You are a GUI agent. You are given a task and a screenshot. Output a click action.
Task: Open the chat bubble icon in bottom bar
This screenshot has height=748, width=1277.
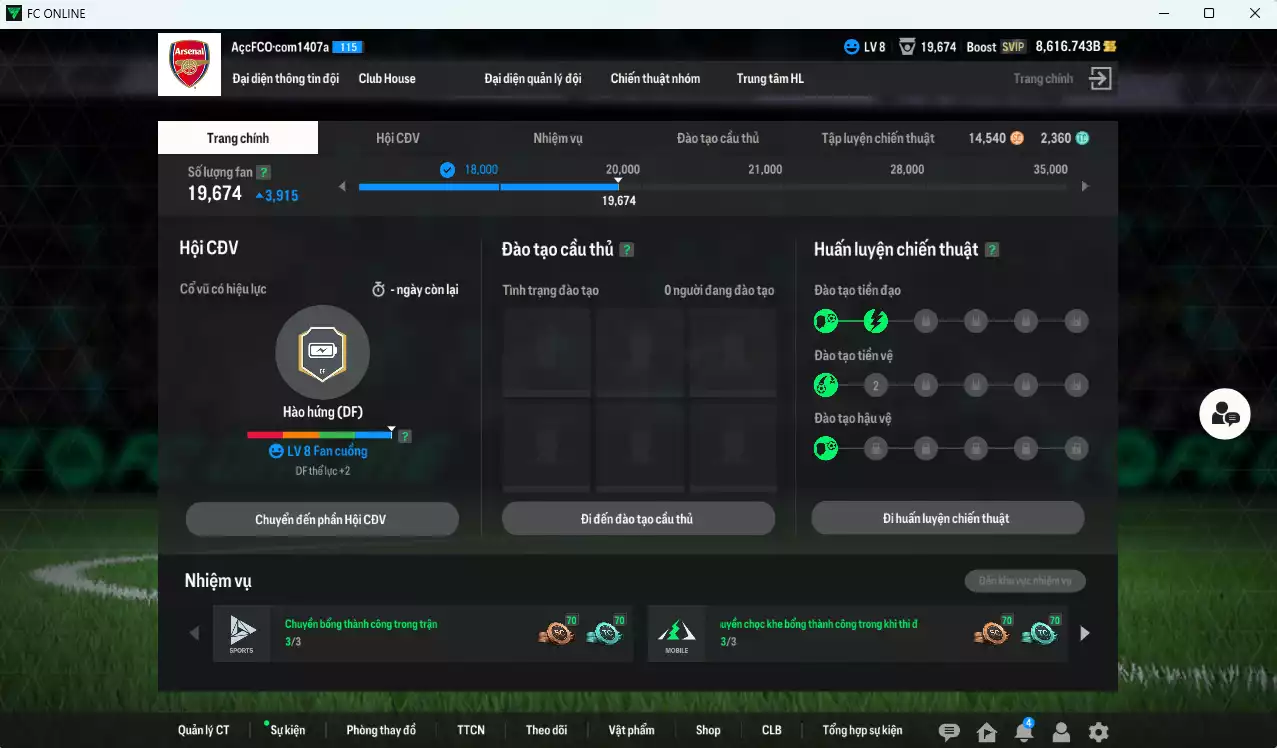(x=949, y=732)
